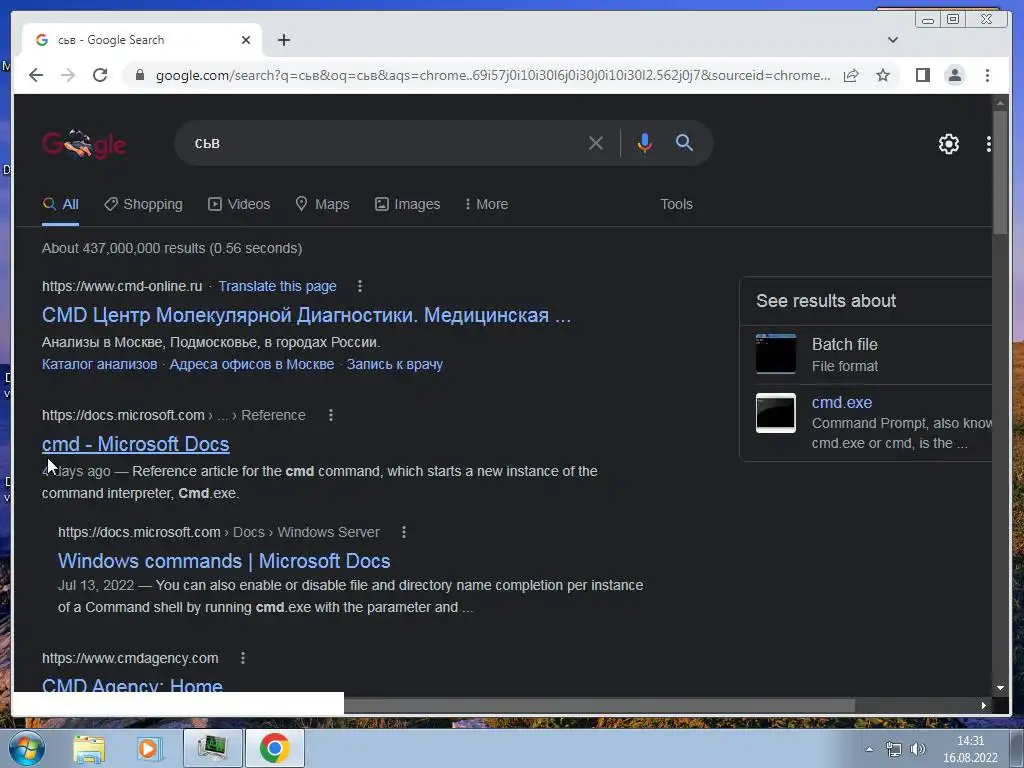Click the cmd.exe thumbnail image
The height and width of the screenshot is (768, 1024).
[x=776, y=413]
